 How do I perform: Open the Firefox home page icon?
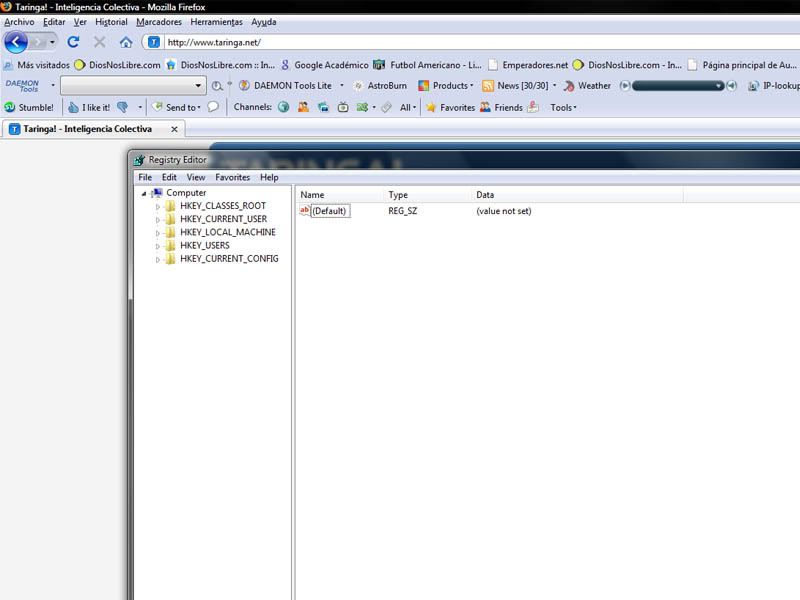[x=126, y=42]
